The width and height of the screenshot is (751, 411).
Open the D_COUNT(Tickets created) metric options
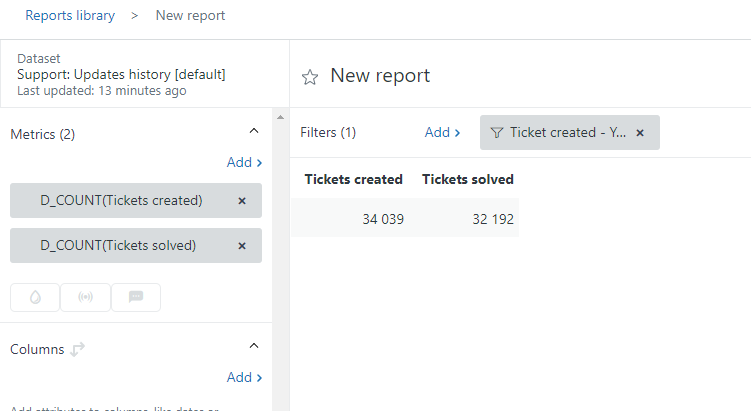(x=120, y=201)
